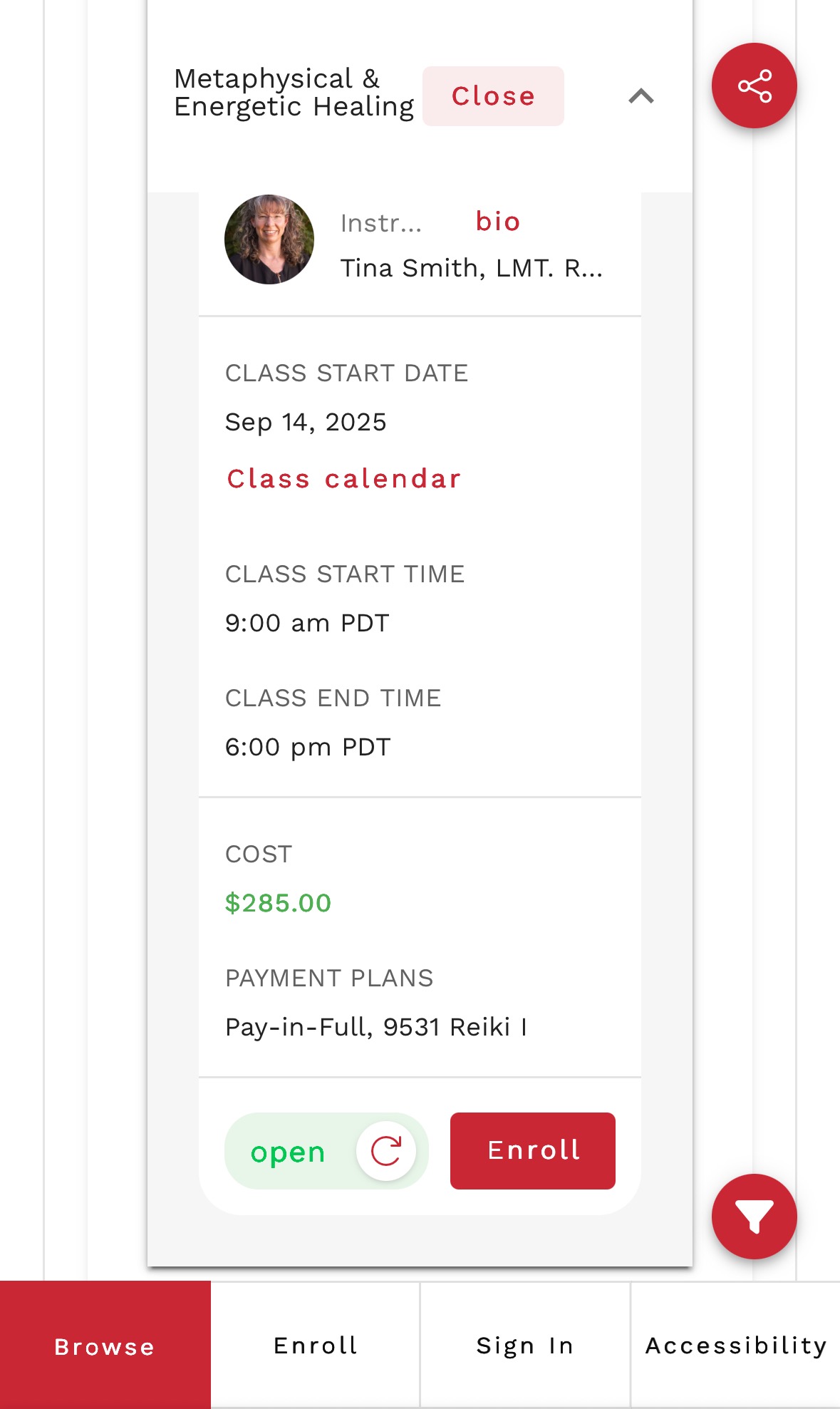Image resolution: width=840 pixels, height=1409 pixels.
Task: Select the Pay-in-Full, 9531 Reiki I payment plan text
Action: point(376,1027)
